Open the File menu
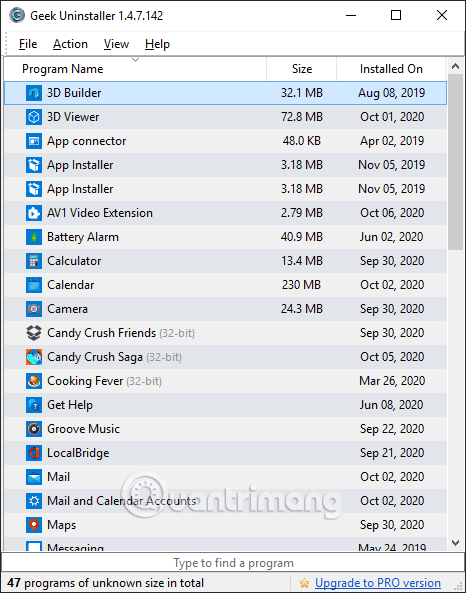This screenshot has width=466, height=593. (x=28, y=44)
